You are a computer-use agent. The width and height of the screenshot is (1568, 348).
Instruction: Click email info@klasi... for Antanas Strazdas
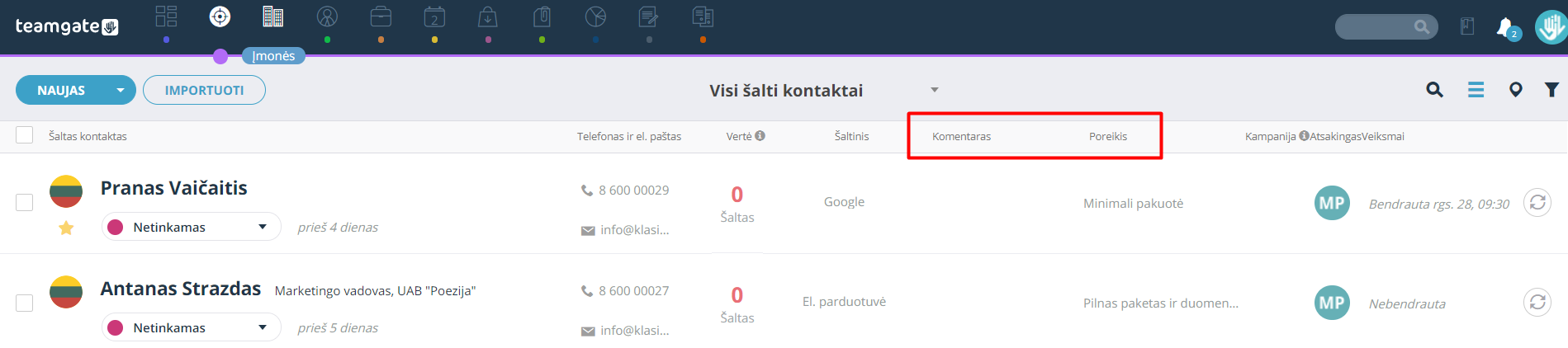(x=635, y=331)
